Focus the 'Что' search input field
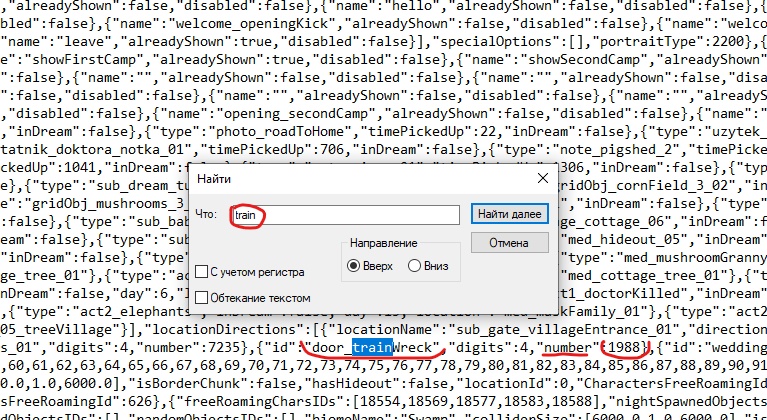Screen dimensions: 767x420 click(x=345, y=215)
